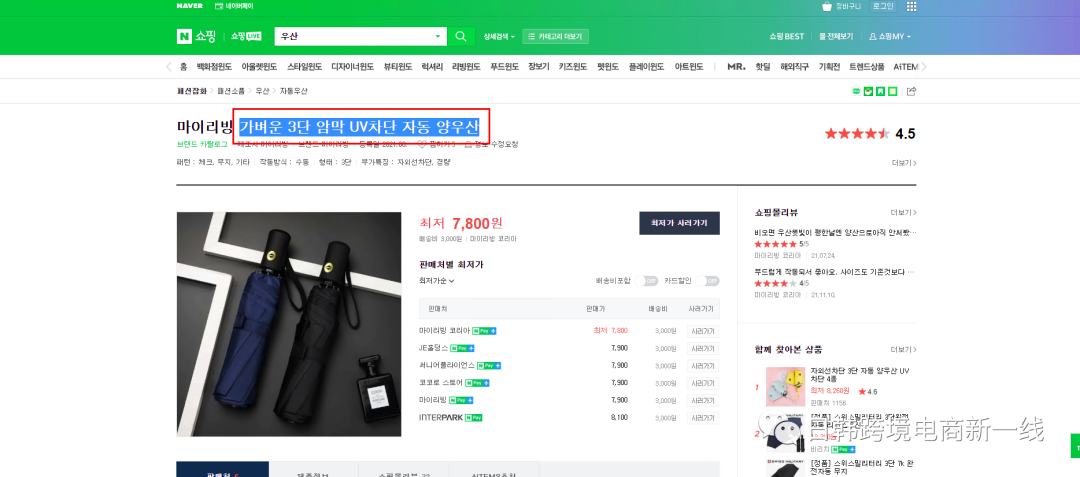Click the main umbrella product image

[x=289, y=324]
